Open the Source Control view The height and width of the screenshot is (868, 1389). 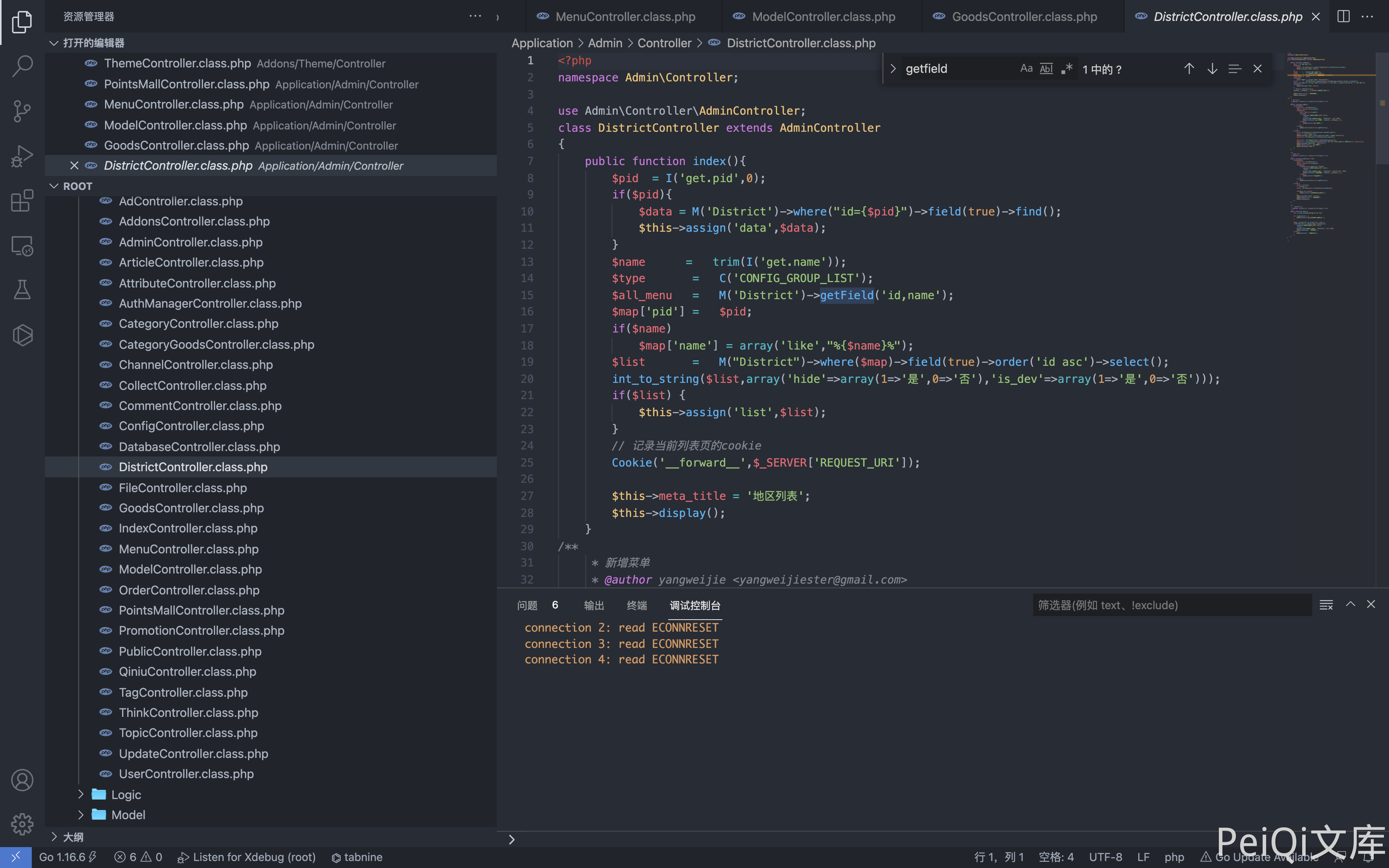(x=22, y=111)
